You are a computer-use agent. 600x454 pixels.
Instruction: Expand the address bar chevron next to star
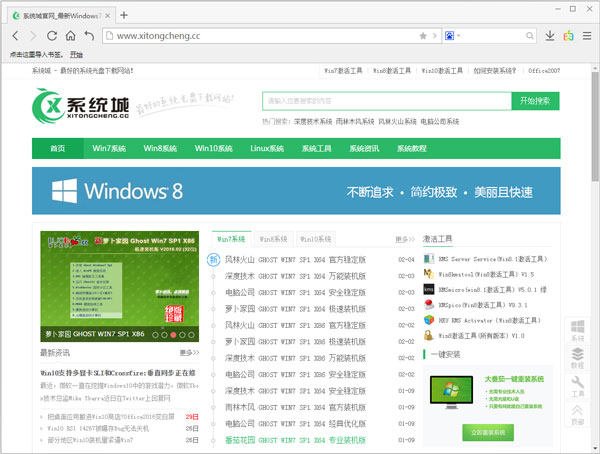click(x=434, y=36)
